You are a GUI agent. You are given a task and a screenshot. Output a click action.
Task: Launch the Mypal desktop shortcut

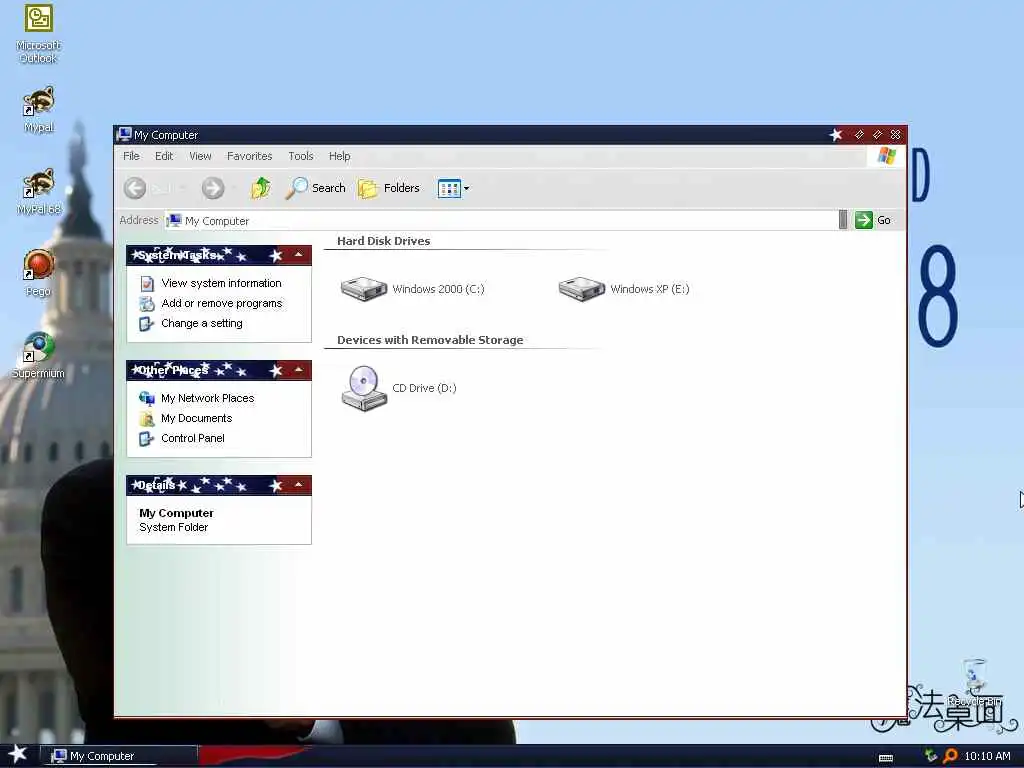[39, 109]
